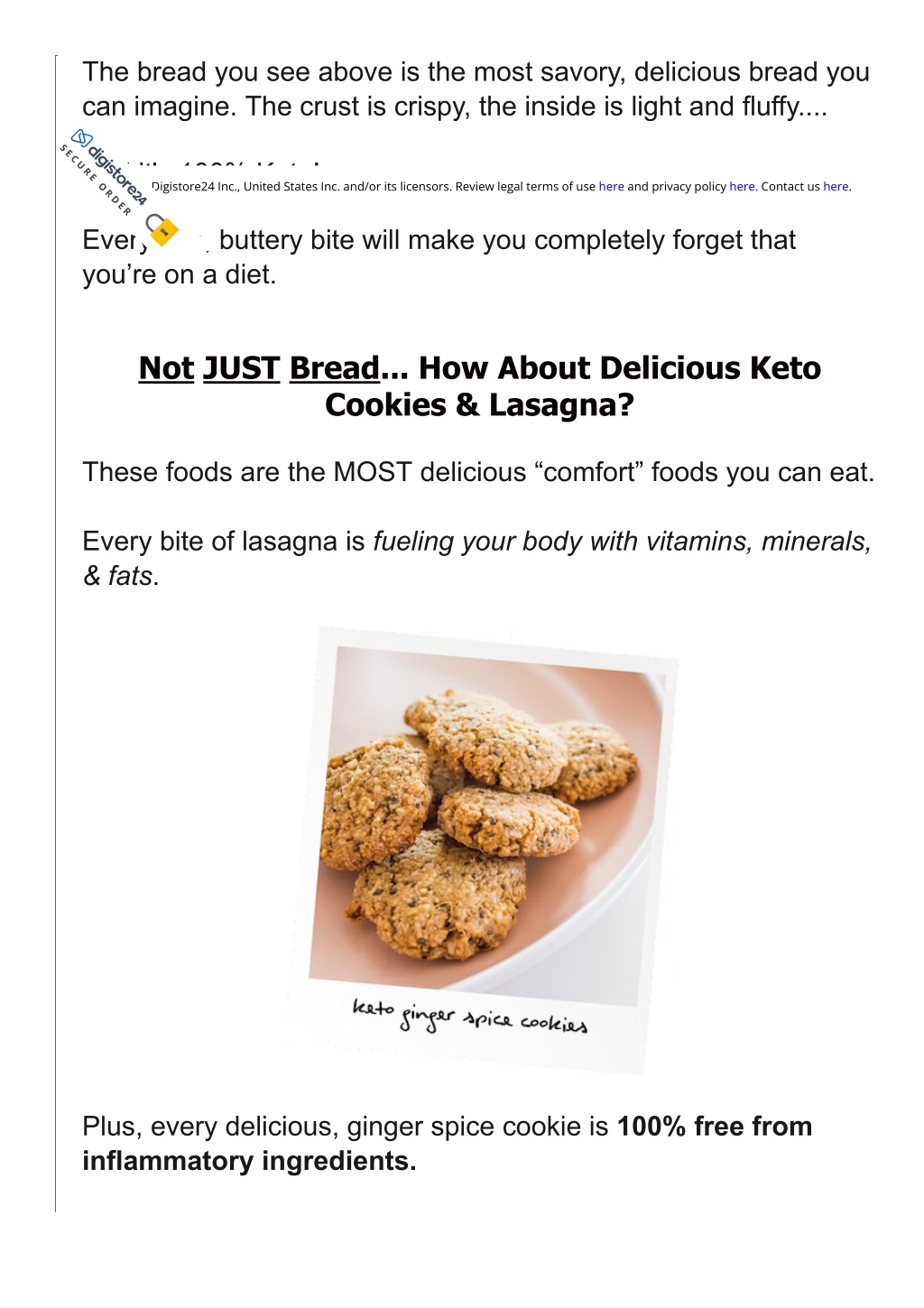924x1308 pixels.
Task: Open the legal terms of use 'here' link
Action: 611,186
